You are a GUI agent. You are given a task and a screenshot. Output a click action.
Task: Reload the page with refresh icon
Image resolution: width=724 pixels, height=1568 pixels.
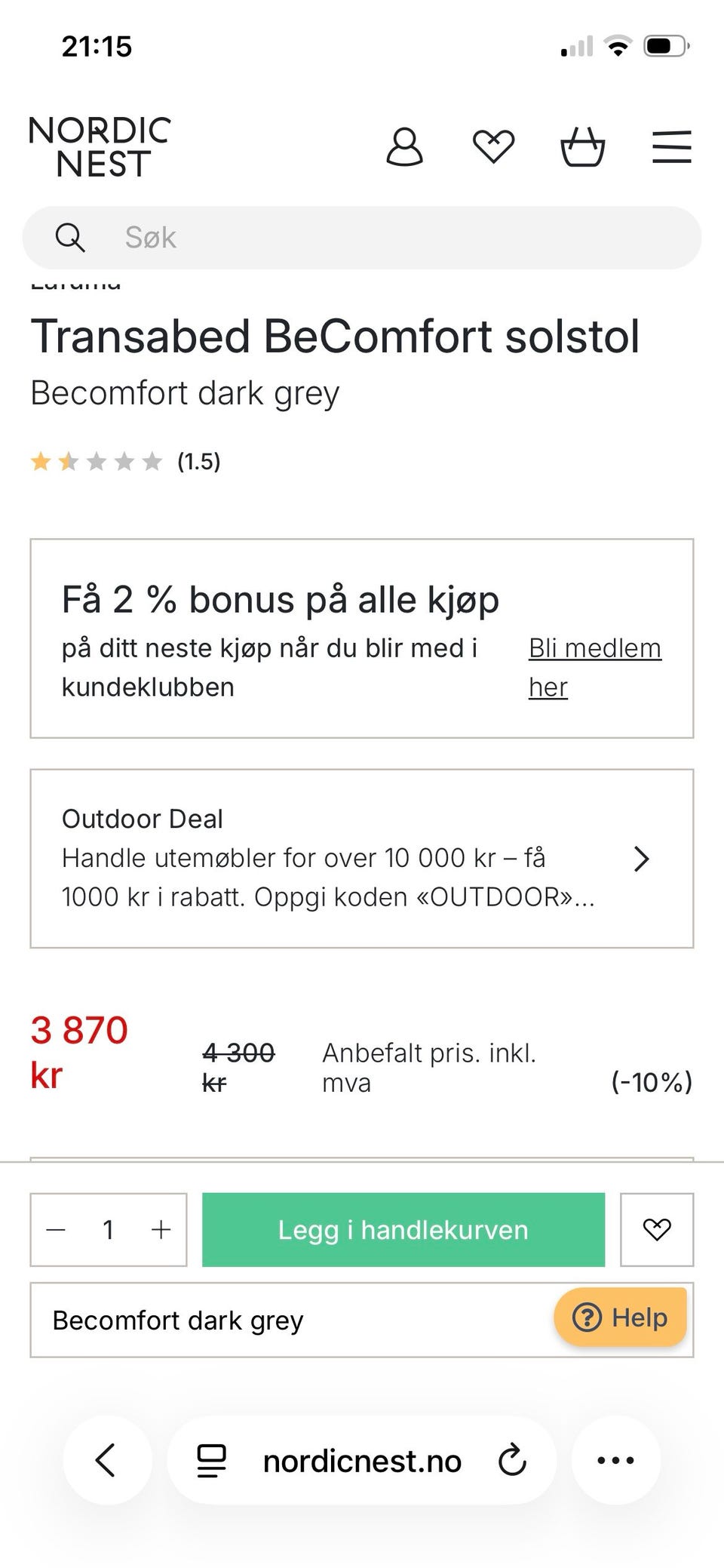click(512, 1460)
